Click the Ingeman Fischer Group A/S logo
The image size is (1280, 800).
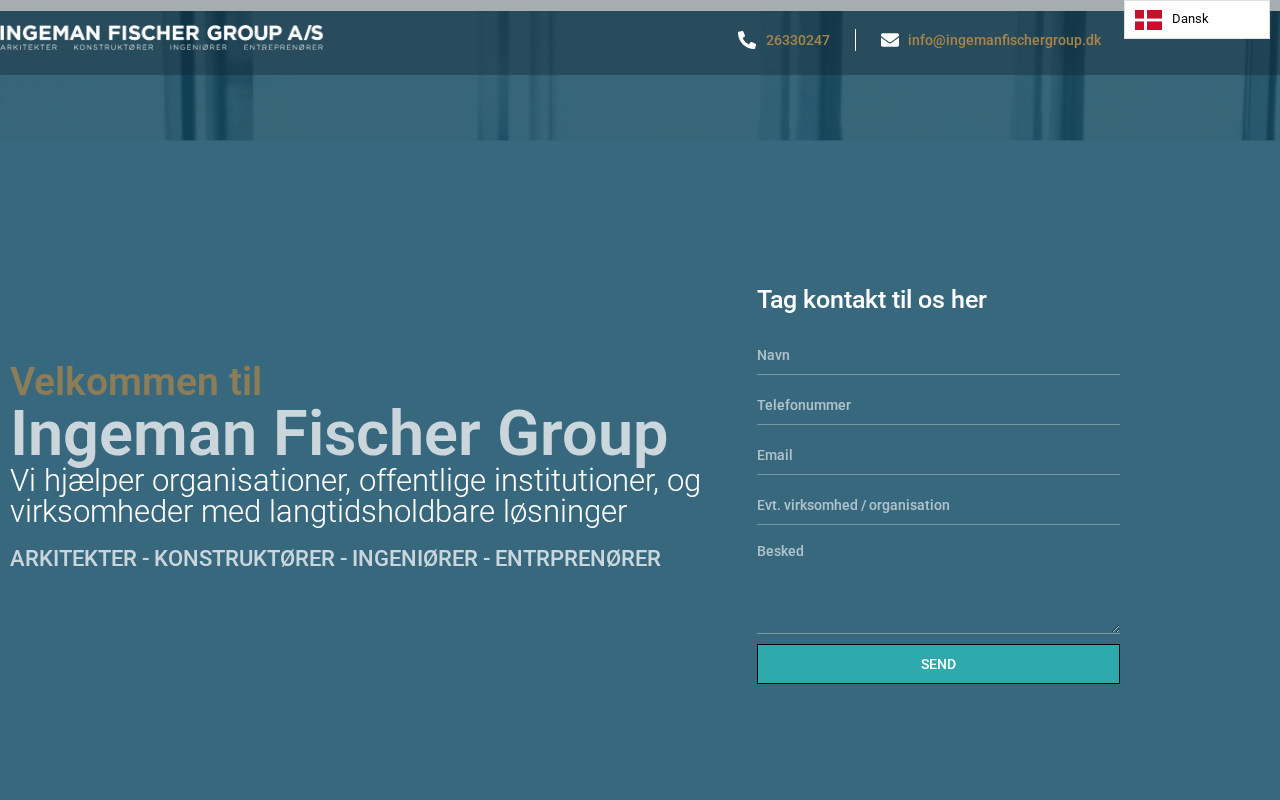[162, 37]
